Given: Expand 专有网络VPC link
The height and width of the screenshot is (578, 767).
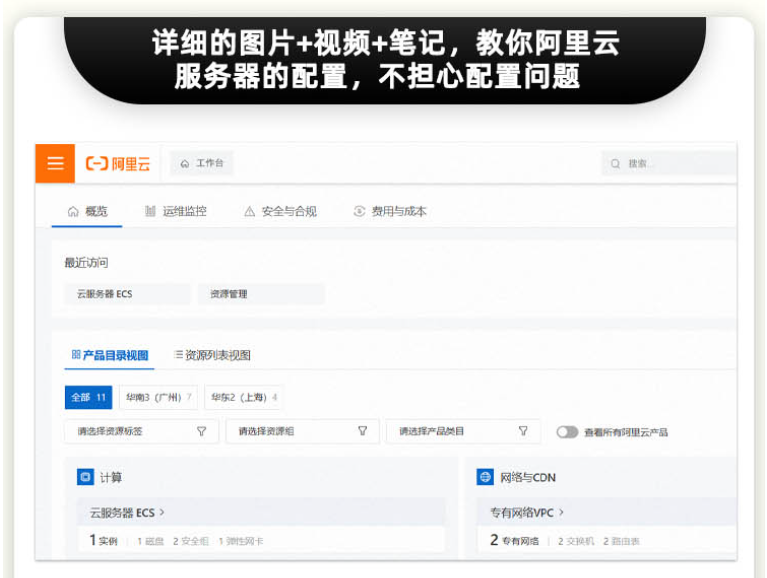Looking at the screenshot, I should [527, 512].
